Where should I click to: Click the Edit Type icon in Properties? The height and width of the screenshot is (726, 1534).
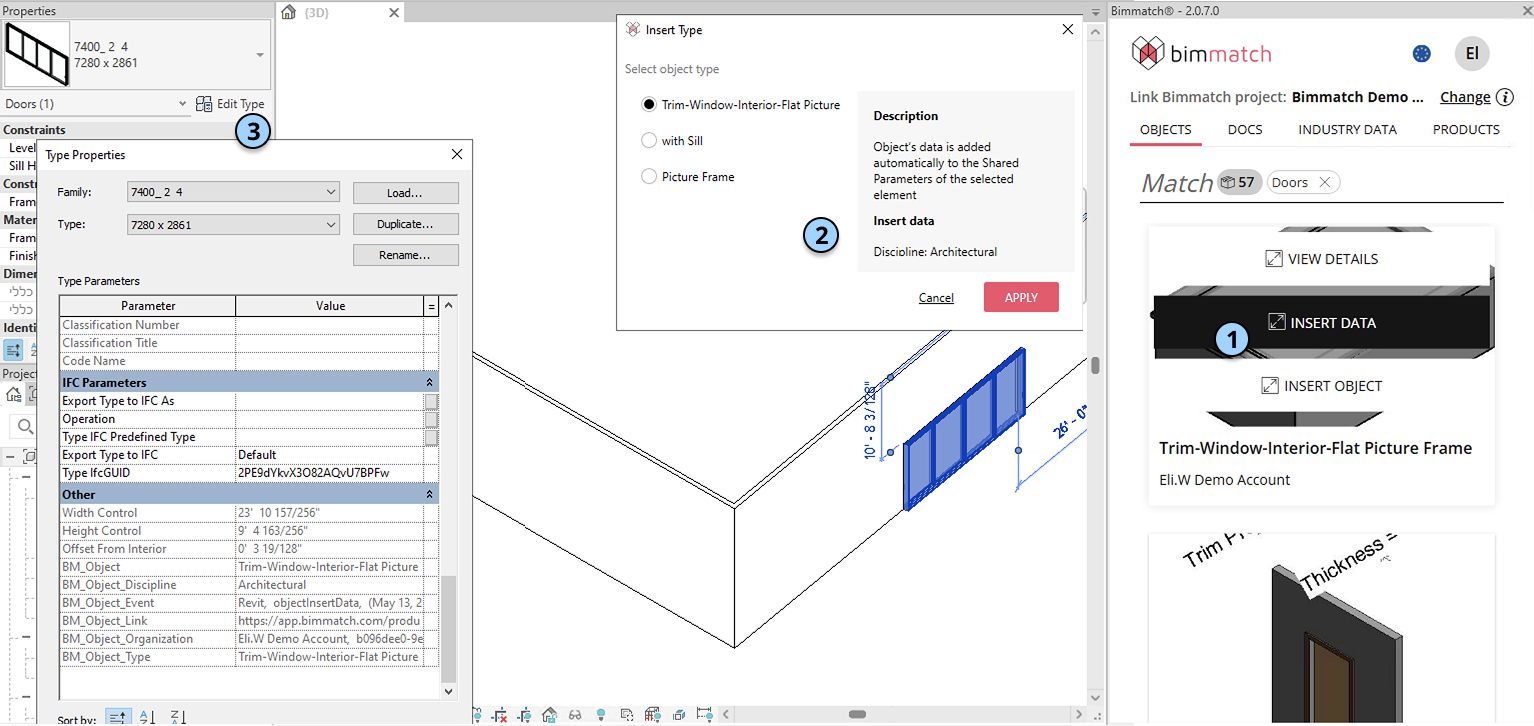(x=204, y=104)
